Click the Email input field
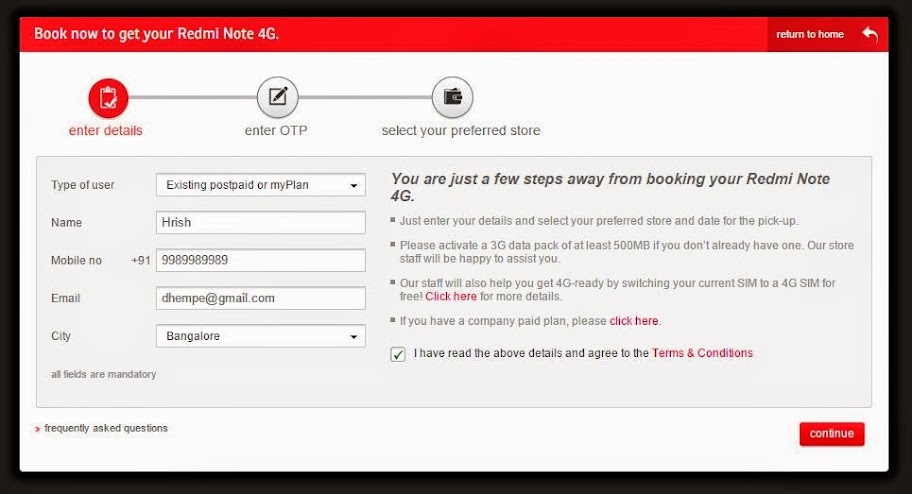 [x=261, y=298]
